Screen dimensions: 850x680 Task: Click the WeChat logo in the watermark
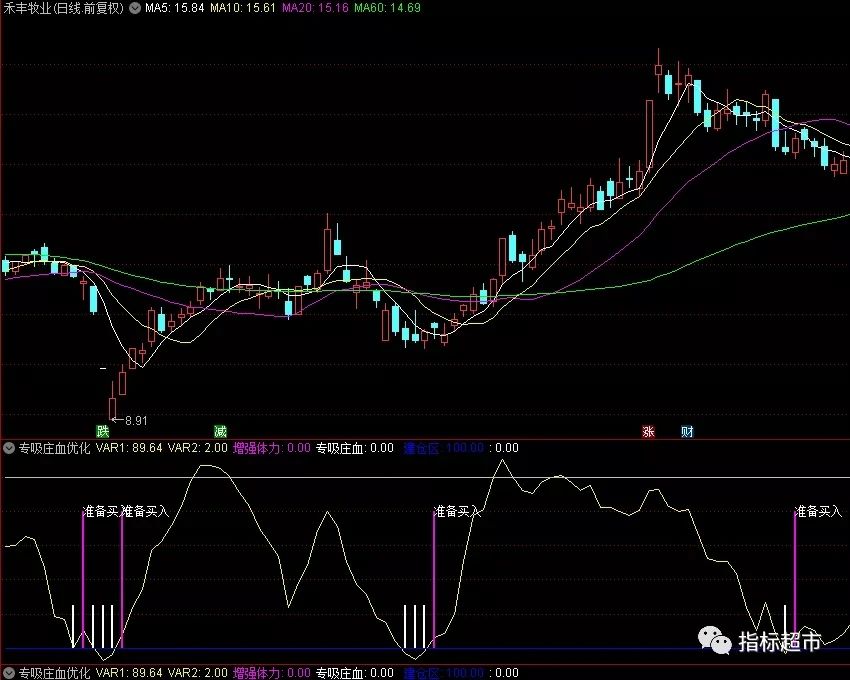(x=714, y=641)
